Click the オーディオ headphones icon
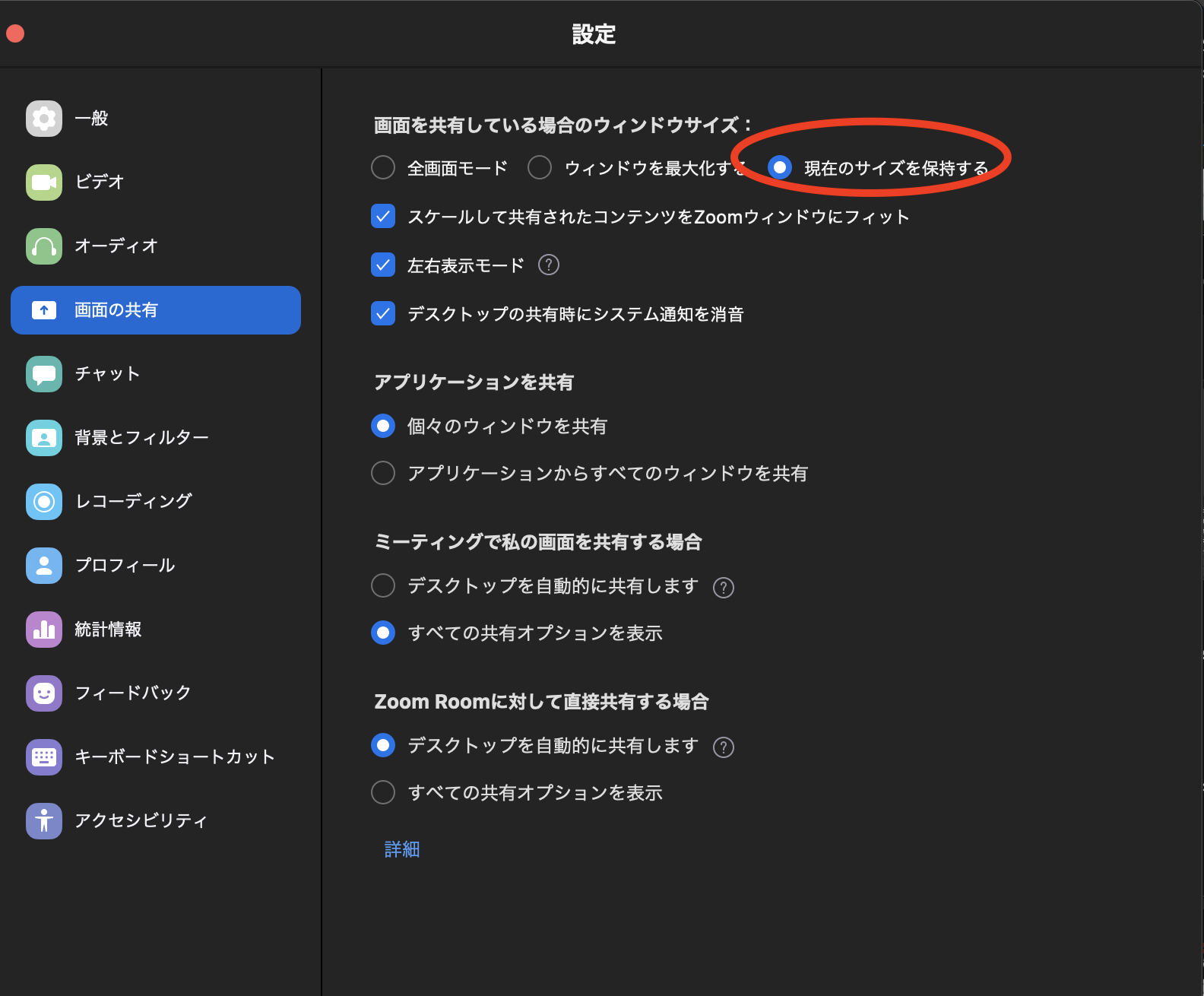1204x996 pixels. 44,246
